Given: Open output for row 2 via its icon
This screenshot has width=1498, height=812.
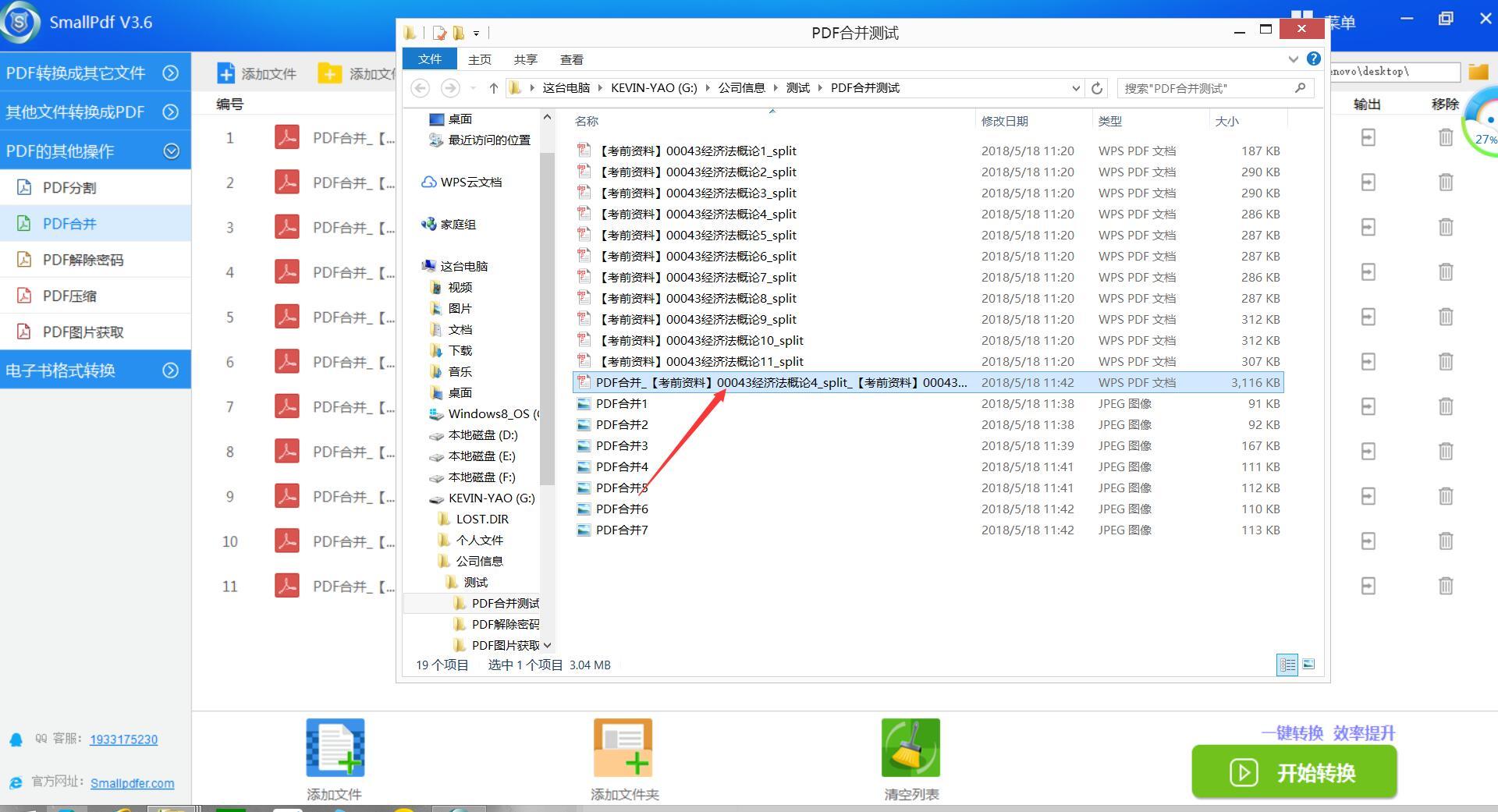Looking at the screenshot, I should click(1368, 183).
